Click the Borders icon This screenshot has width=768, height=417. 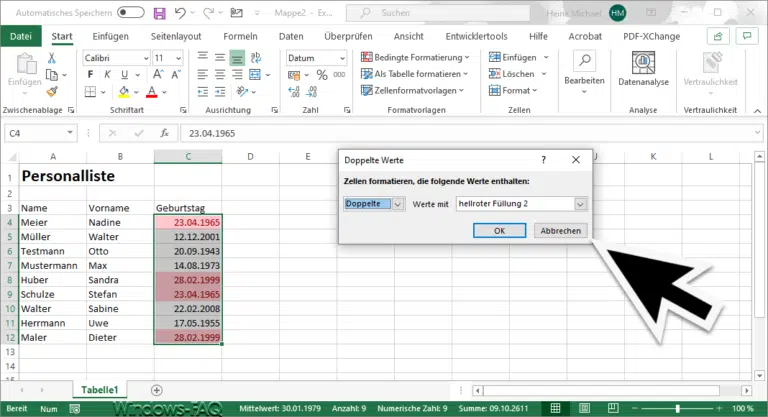tap(90, 92)
